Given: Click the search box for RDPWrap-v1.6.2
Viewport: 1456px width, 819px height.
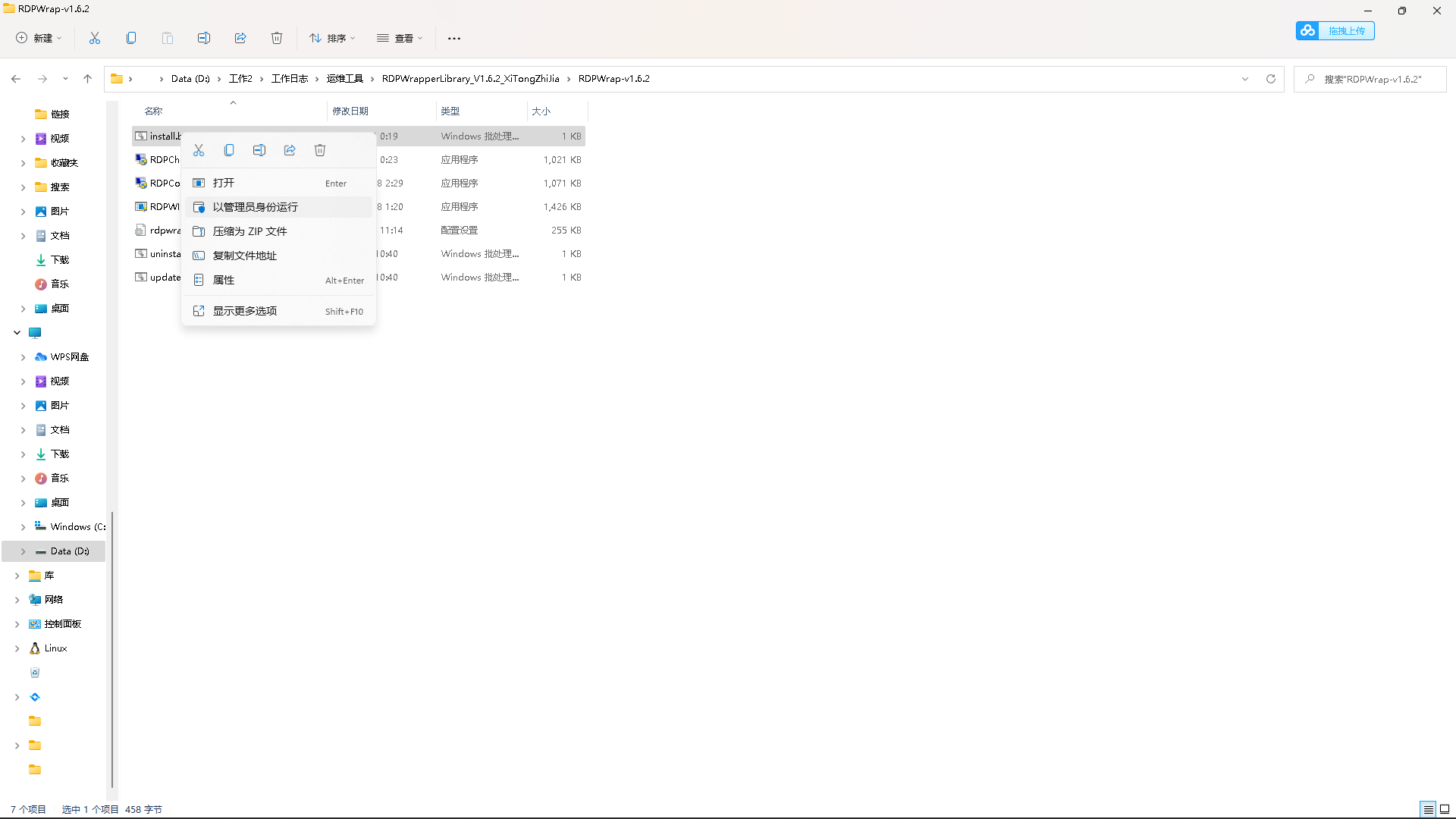Looking at the screenshot, I should point(1370,79).
